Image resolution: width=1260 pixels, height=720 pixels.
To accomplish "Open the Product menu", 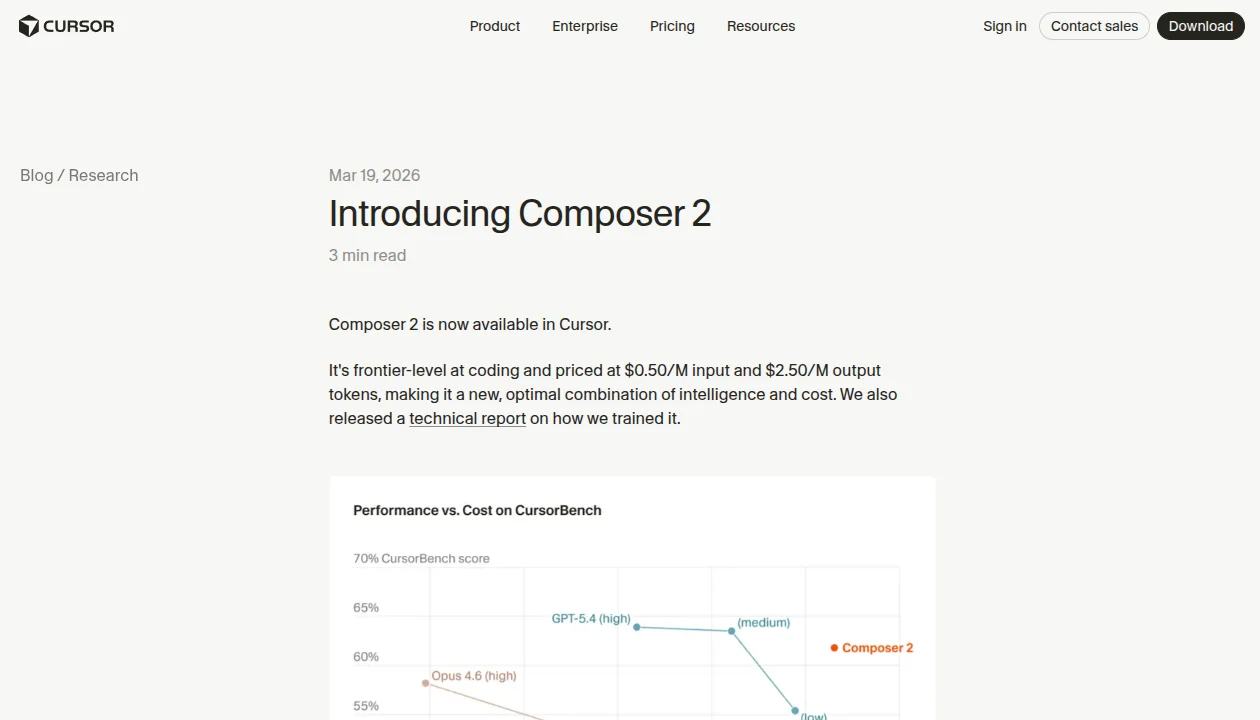I will click(494, 26).
